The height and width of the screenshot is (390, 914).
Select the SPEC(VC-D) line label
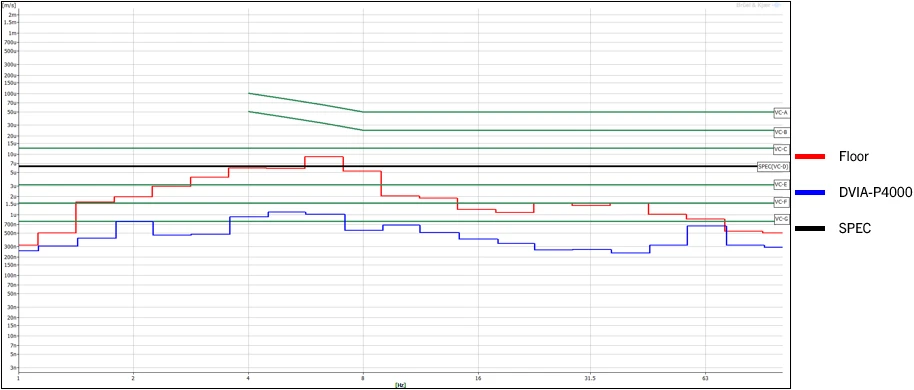point(773,167)
